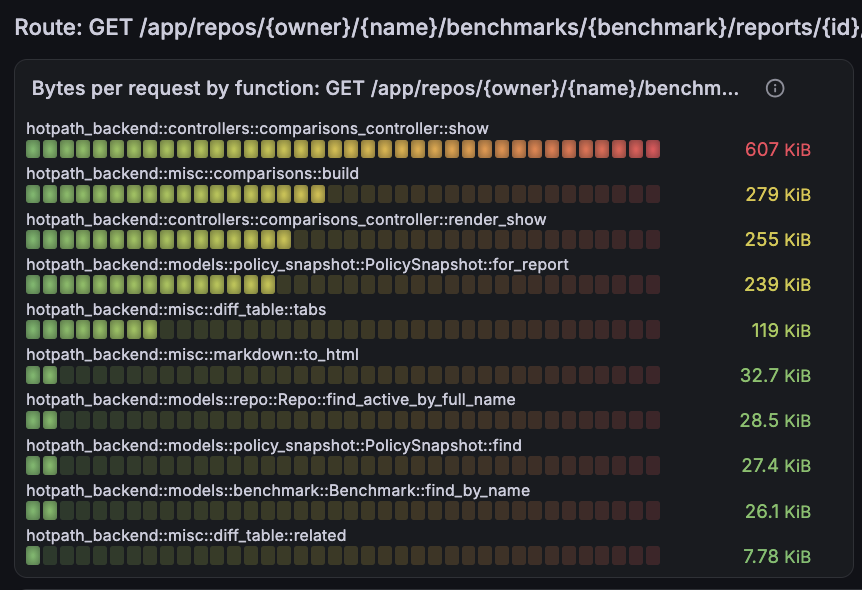Click the 27.4 KiB value

click(x=776, y=465)
